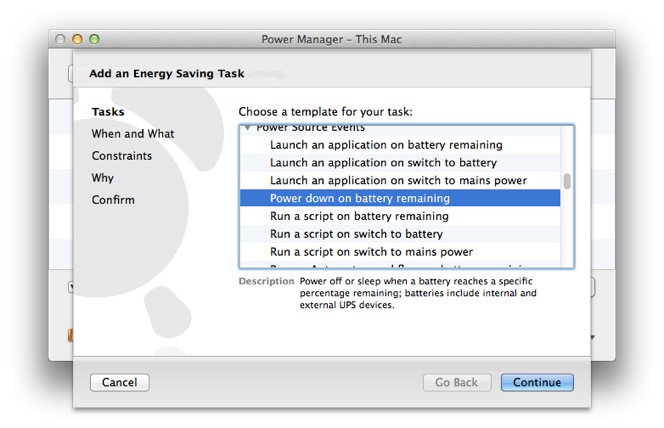
Task: Choose Run a script on switch to mains power
Action: (x=400, y=251)
